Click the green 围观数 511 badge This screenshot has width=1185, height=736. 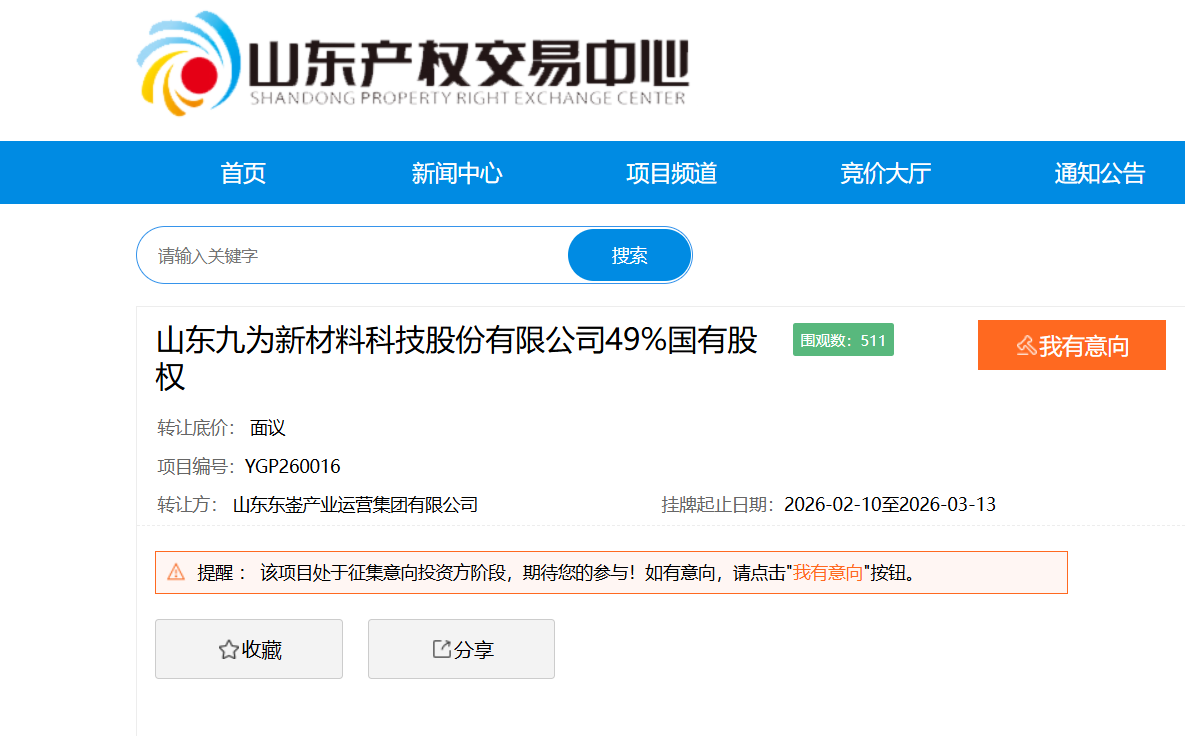843,340
